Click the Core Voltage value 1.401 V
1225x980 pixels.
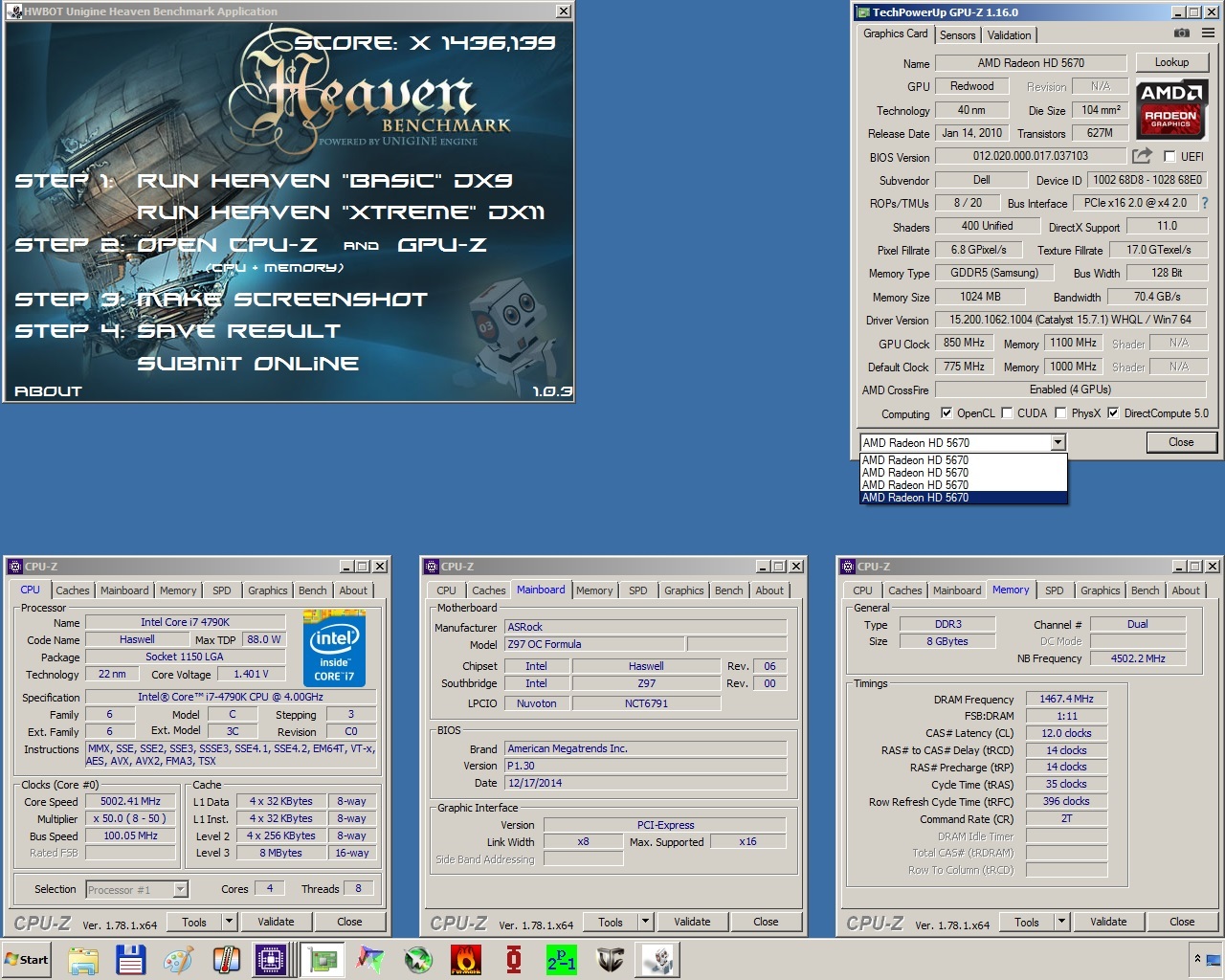pyautogui.click(x=251, y=674)
